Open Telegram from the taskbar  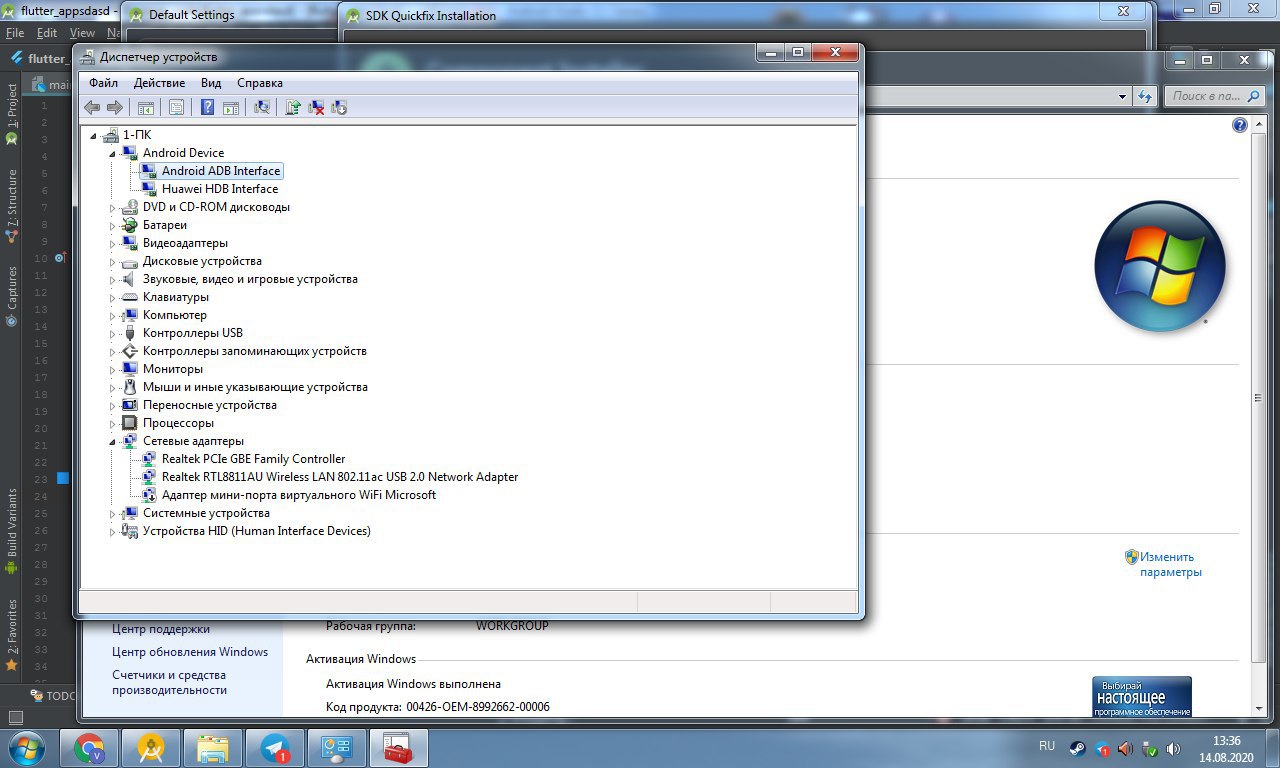(275, 748)
